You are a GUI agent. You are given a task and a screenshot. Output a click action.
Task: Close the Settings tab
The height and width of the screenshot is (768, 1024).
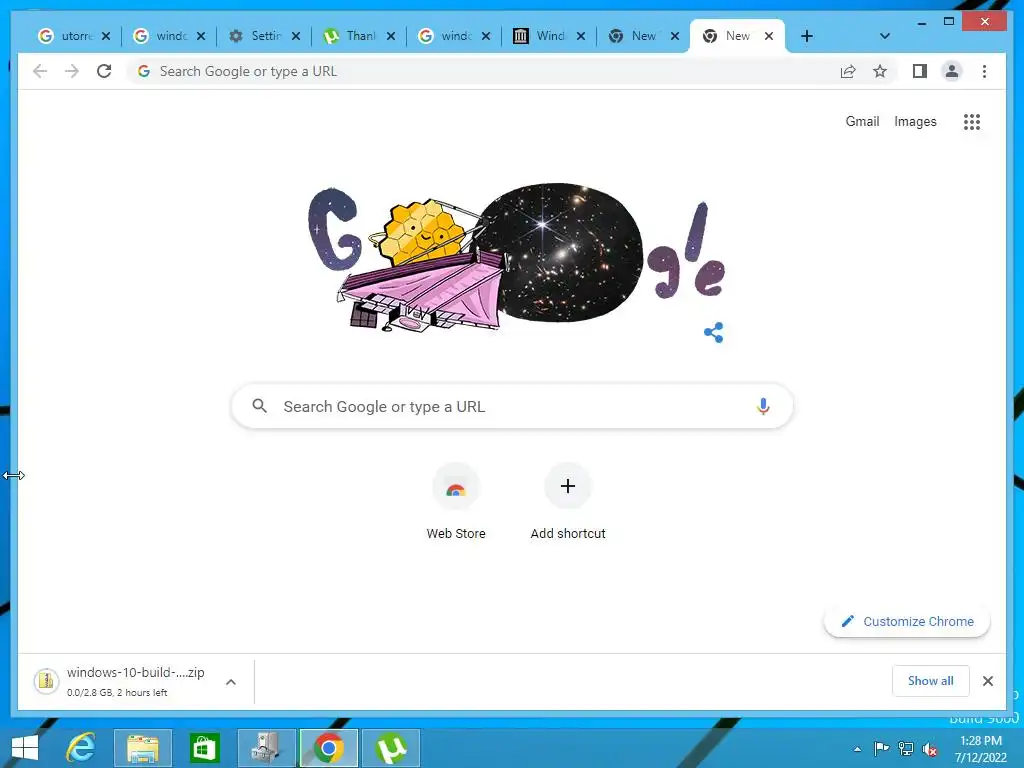296,36
